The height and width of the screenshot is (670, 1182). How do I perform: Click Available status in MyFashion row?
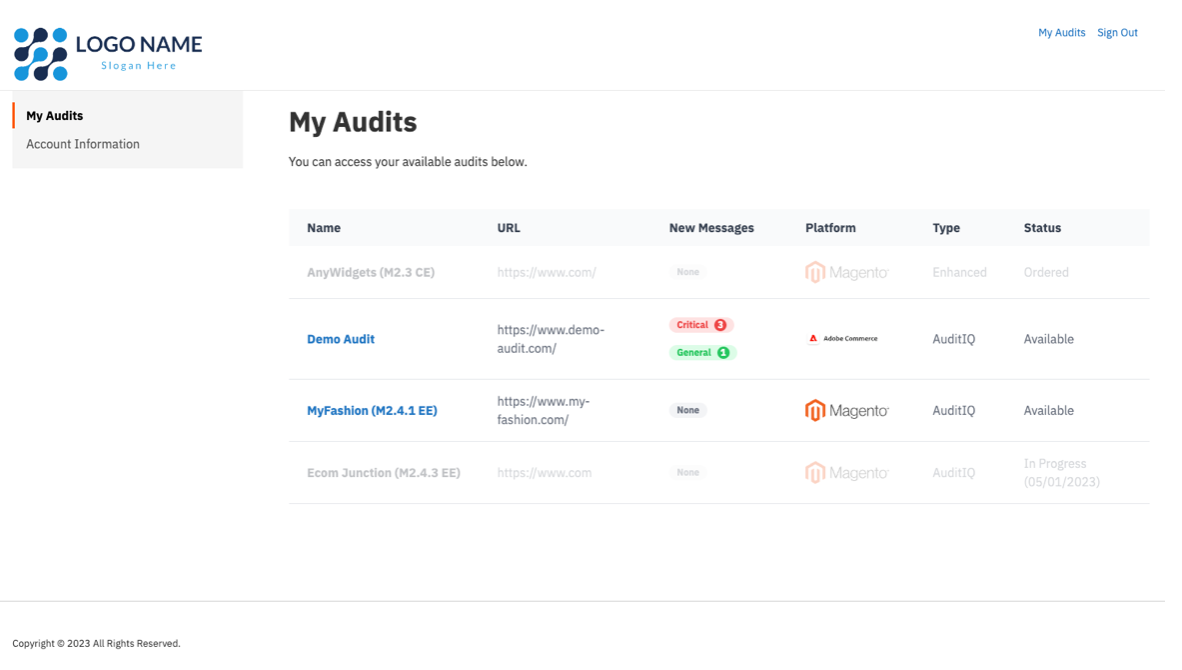[1049, 411]
